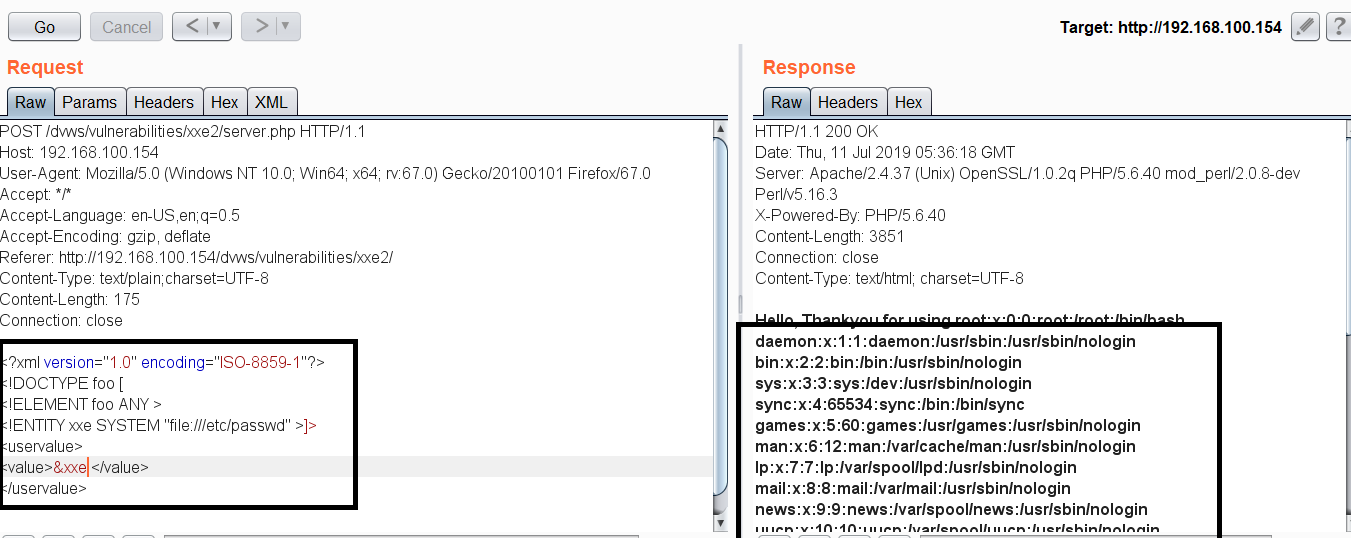
Task: Select the Request Raw tab
Action: tap(30, 102)
